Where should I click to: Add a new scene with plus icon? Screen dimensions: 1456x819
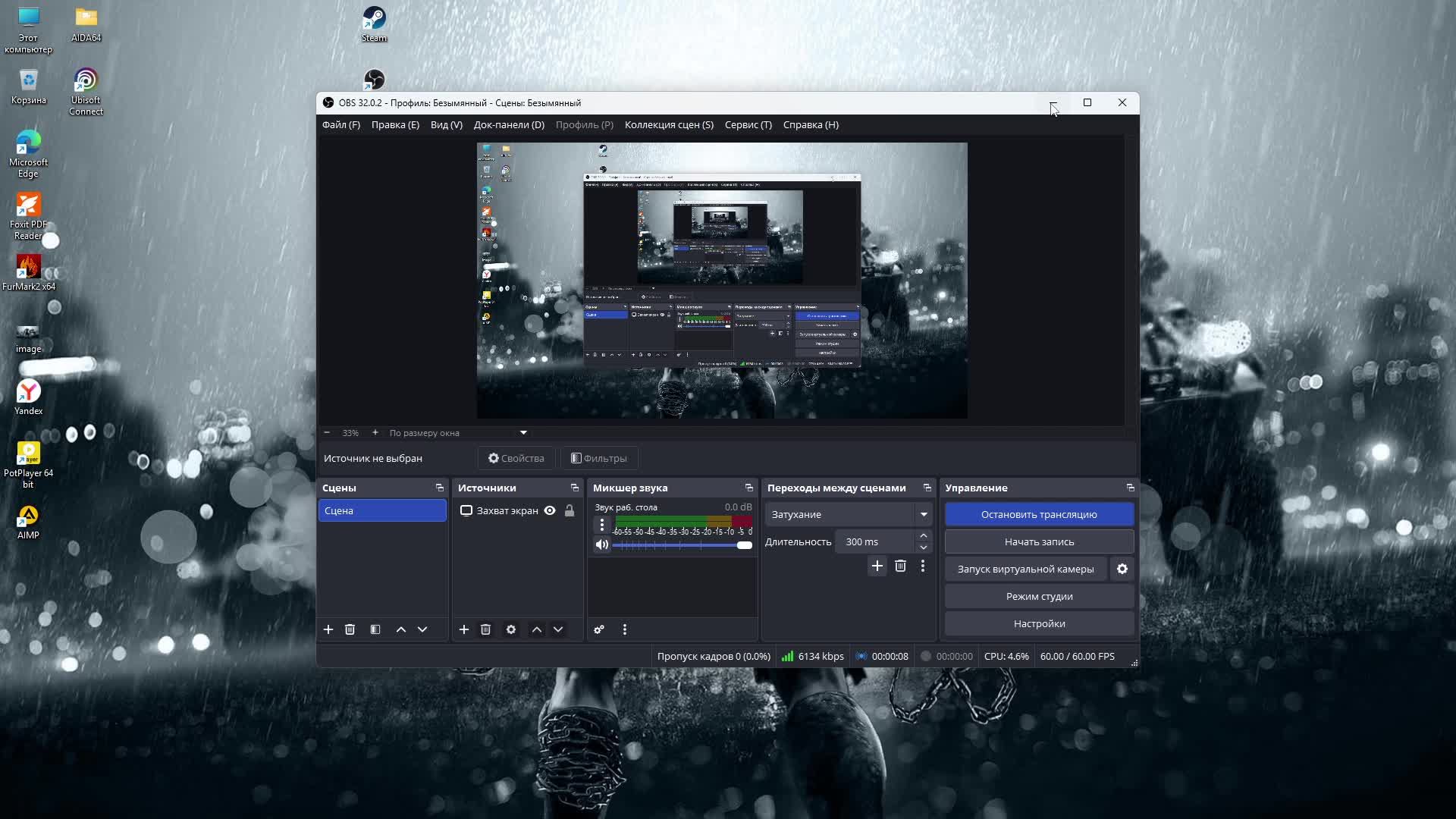pyautogui.click(x=328, y=629)
